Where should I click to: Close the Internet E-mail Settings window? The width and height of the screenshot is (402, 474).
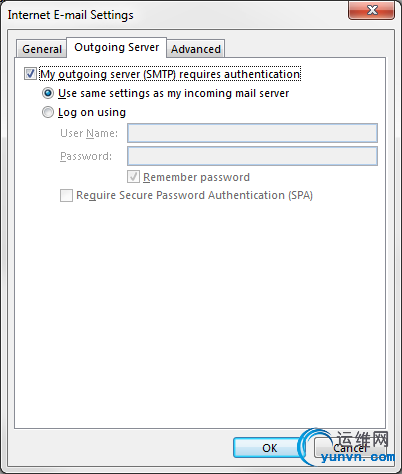pyautogui.click(x=372, y=10)
